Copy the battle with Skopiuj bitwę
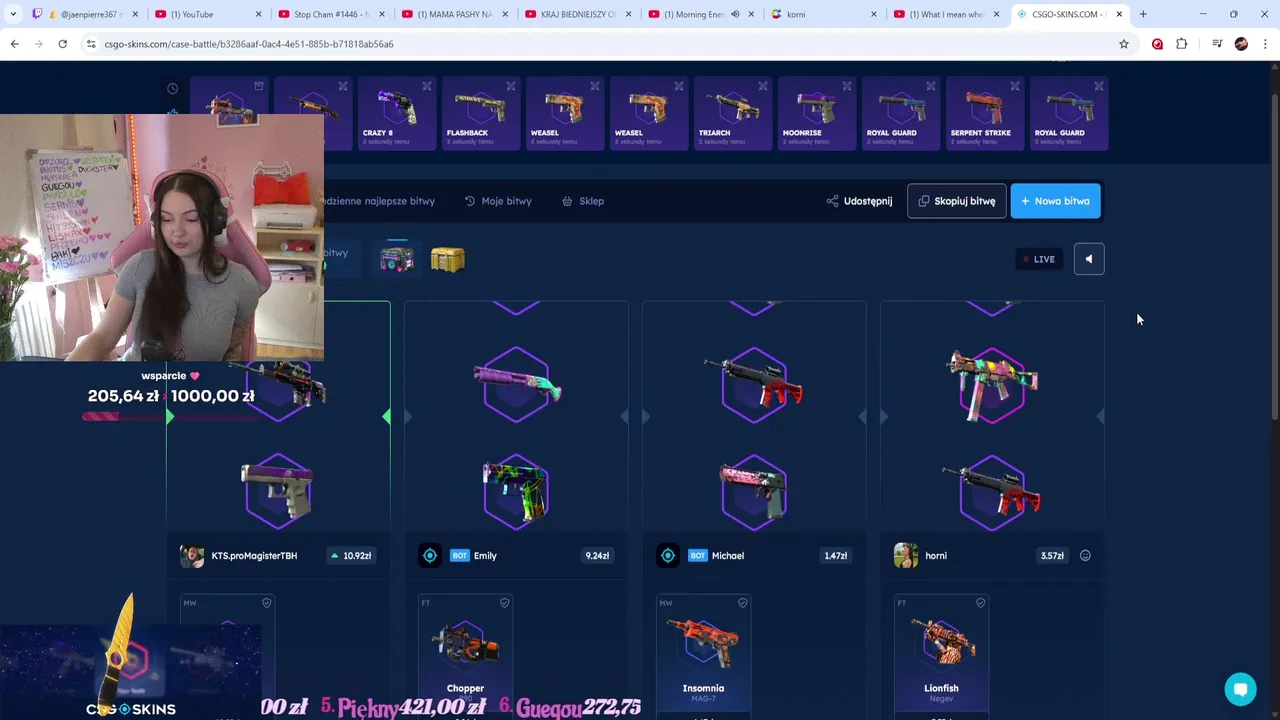The width and height of the screenshot is (1280, 720). click(x=957, y=201)
